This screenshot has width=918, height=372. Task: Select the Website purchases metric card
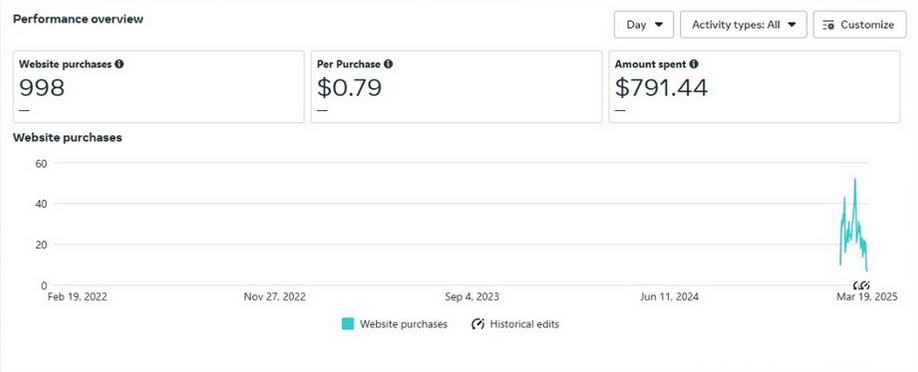click(159, 87)
